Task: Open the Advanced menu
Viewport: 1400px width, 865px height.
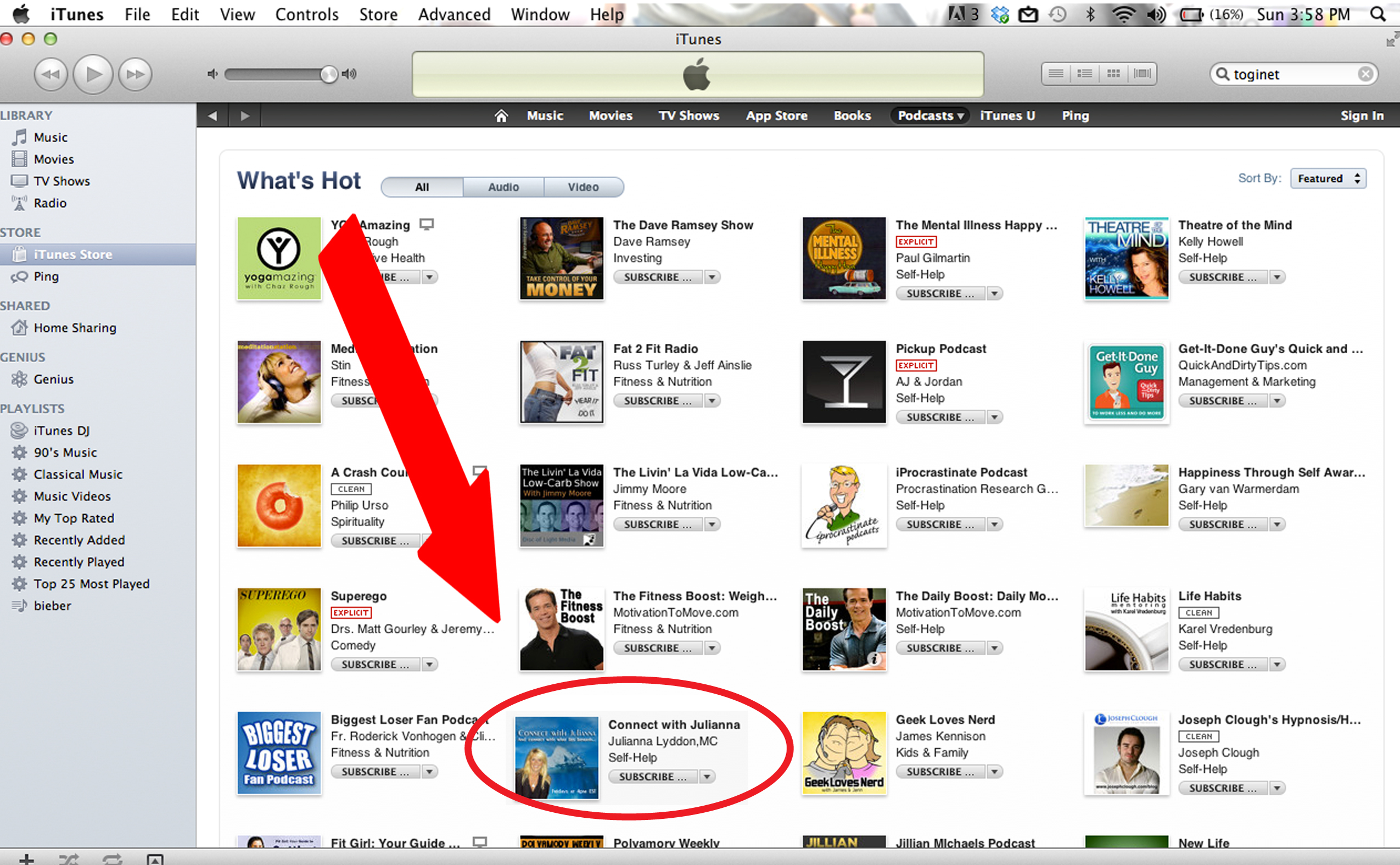Action: point(454,14)
